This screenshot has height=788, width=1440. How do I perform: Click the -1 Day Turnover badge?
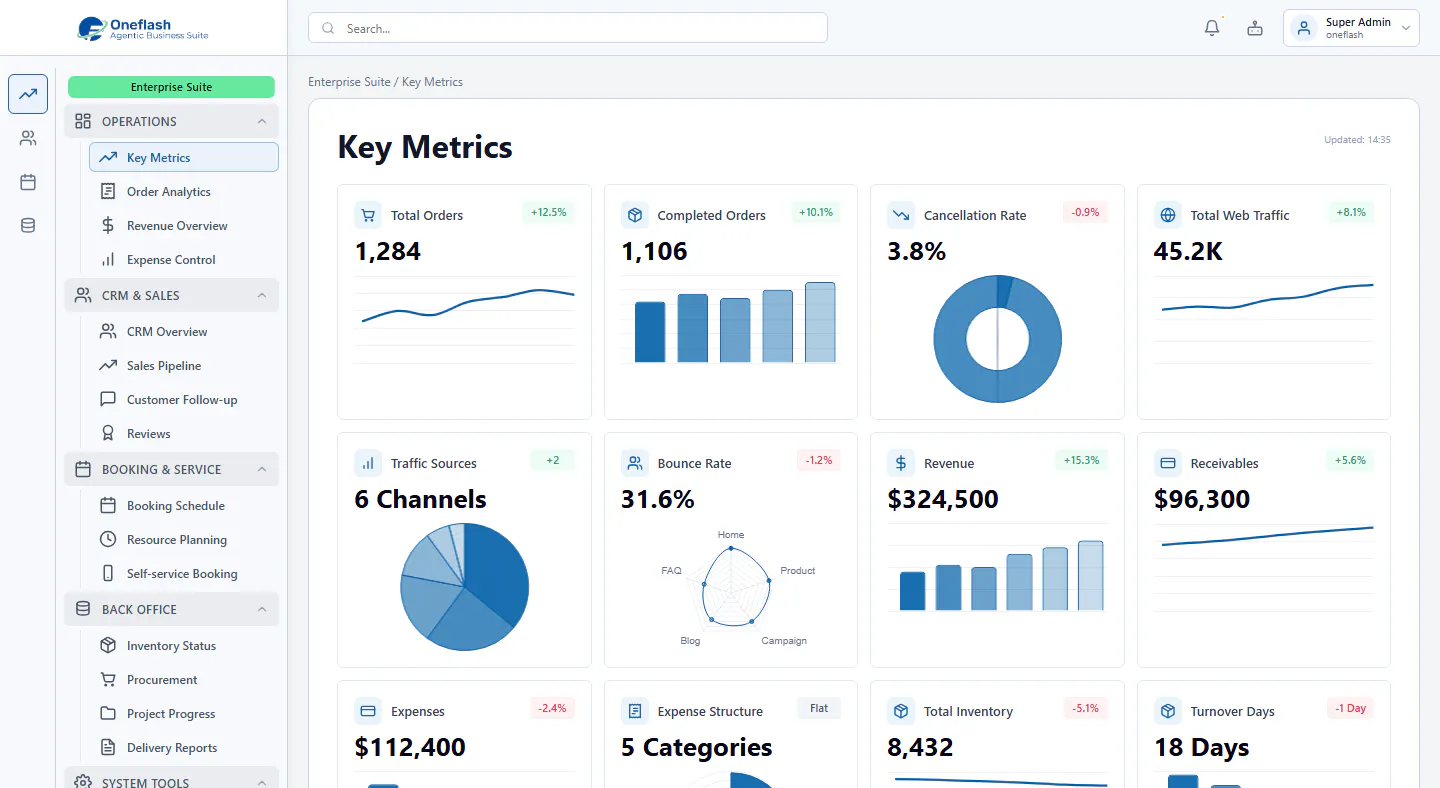click(x=1350, y=708)
